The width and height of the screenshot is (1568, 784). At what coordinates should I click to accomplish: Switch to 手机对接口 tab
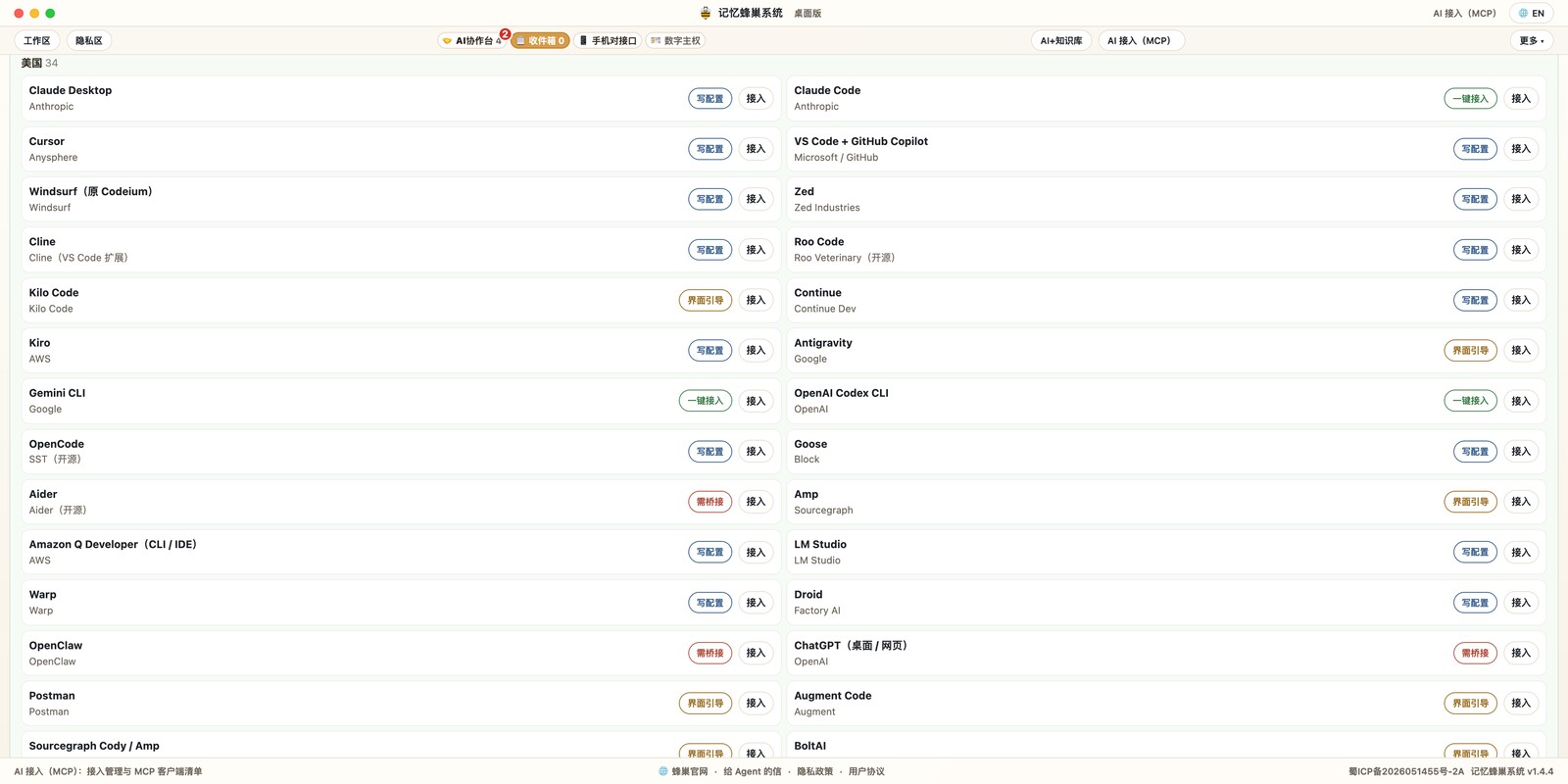pyautogui.click(x=608, y=41)
